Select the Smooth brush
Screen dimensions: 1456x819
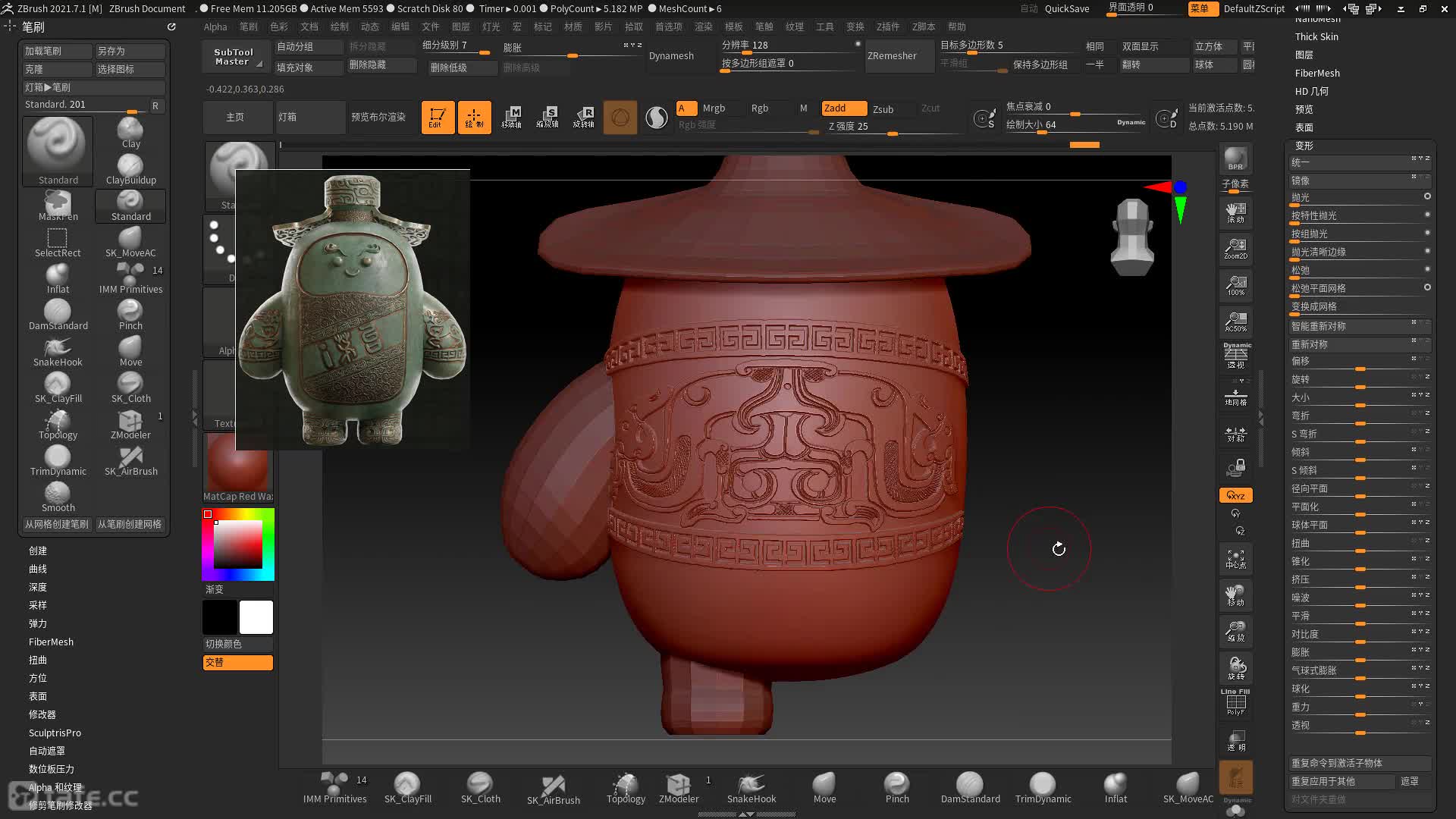point(58,497)
